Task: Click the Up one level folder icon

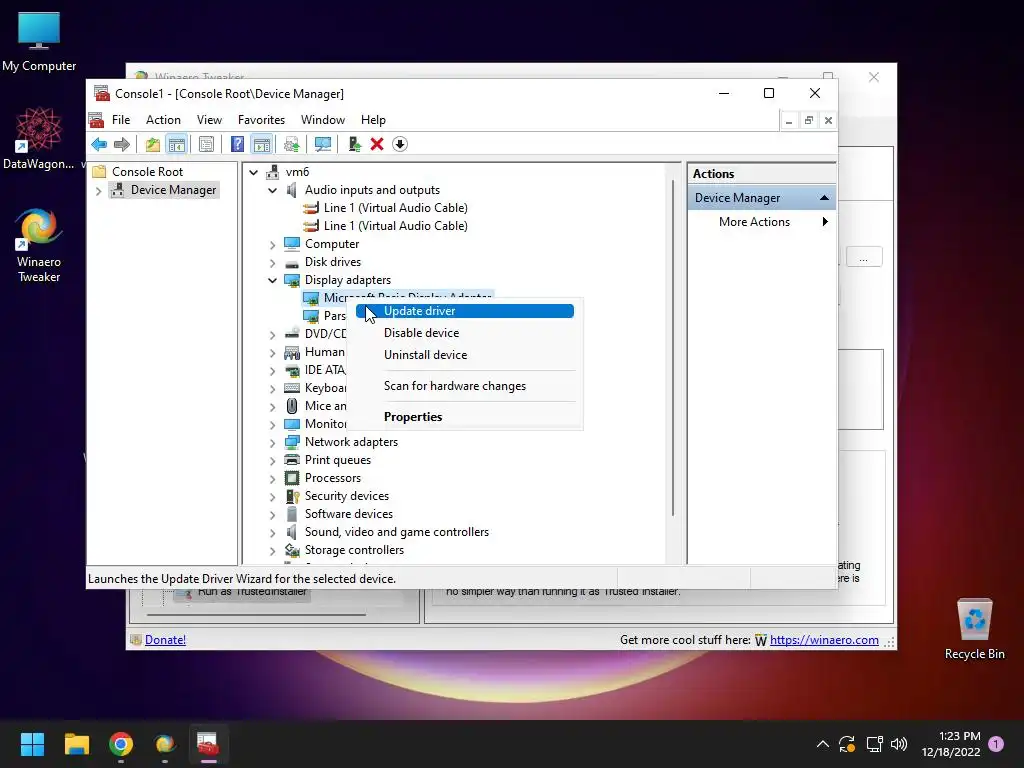Action: [152, 144]
